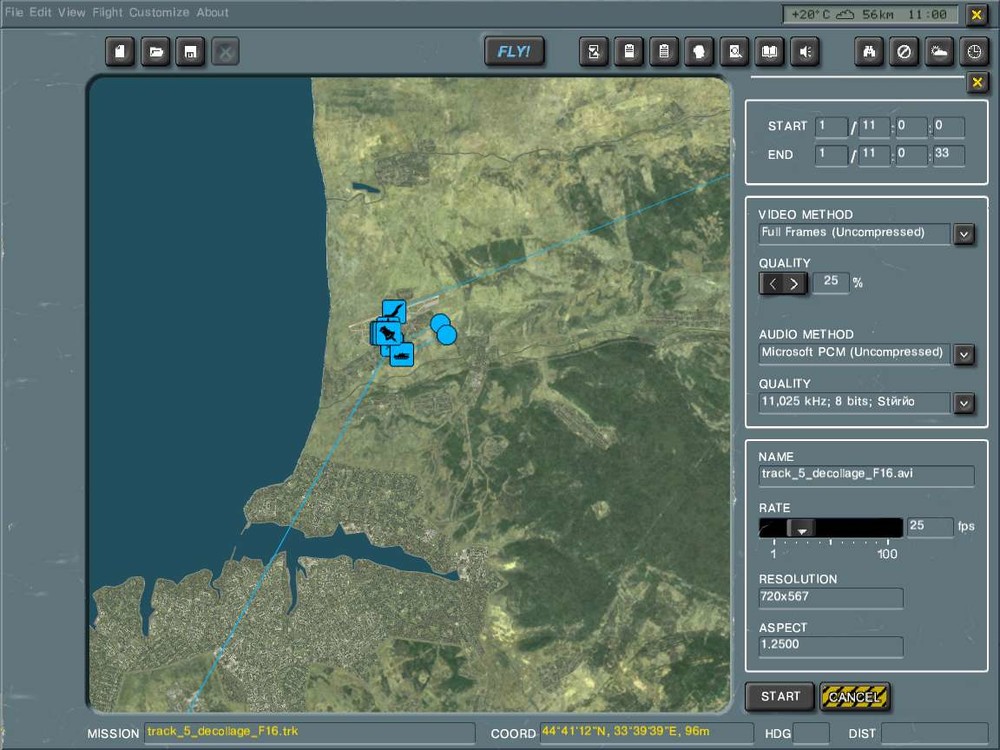Open the Flight menu
The image size is (1000, 750).
point(107,13)
